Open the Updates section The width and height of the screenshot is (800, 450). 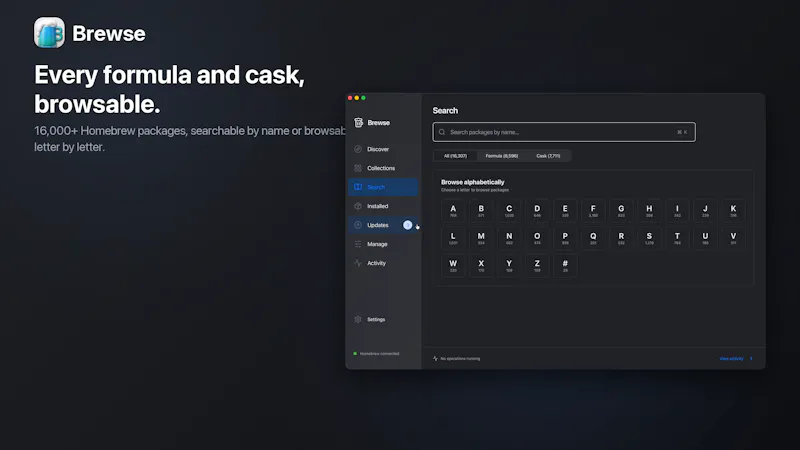point(383,225)
